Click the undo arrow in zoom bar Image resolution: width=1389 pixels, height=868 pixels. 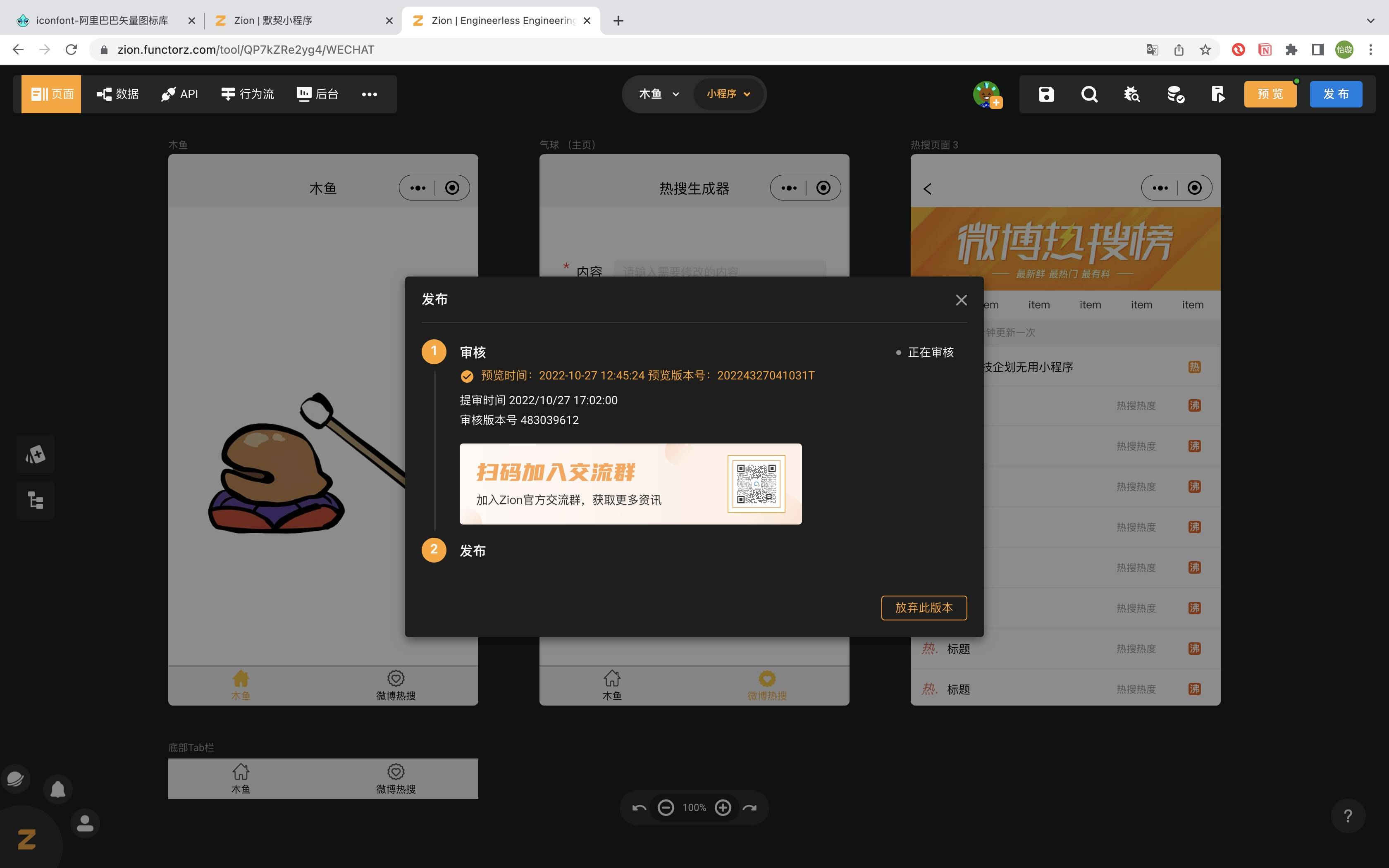tap(639, 808)
